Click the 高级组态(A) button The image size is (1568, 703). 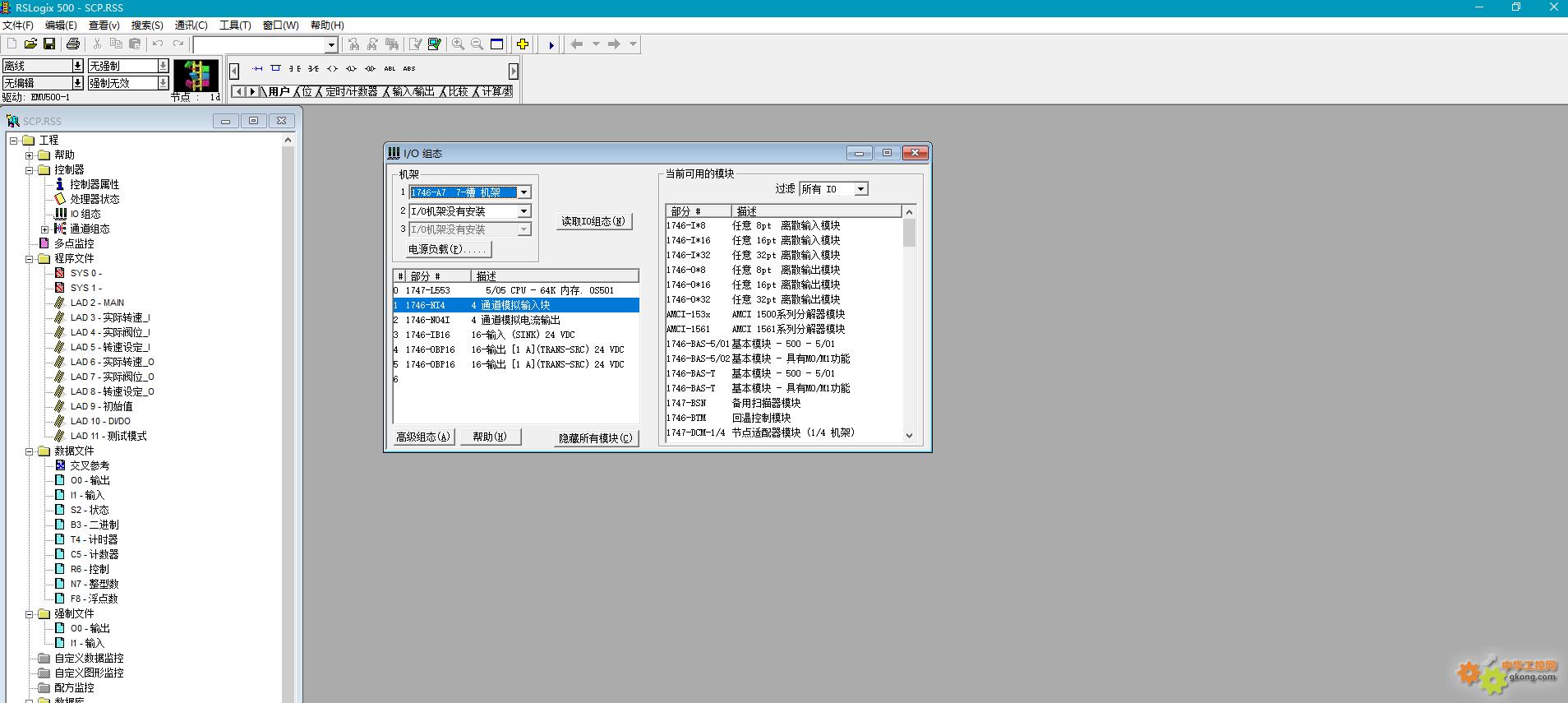(423, 437)
